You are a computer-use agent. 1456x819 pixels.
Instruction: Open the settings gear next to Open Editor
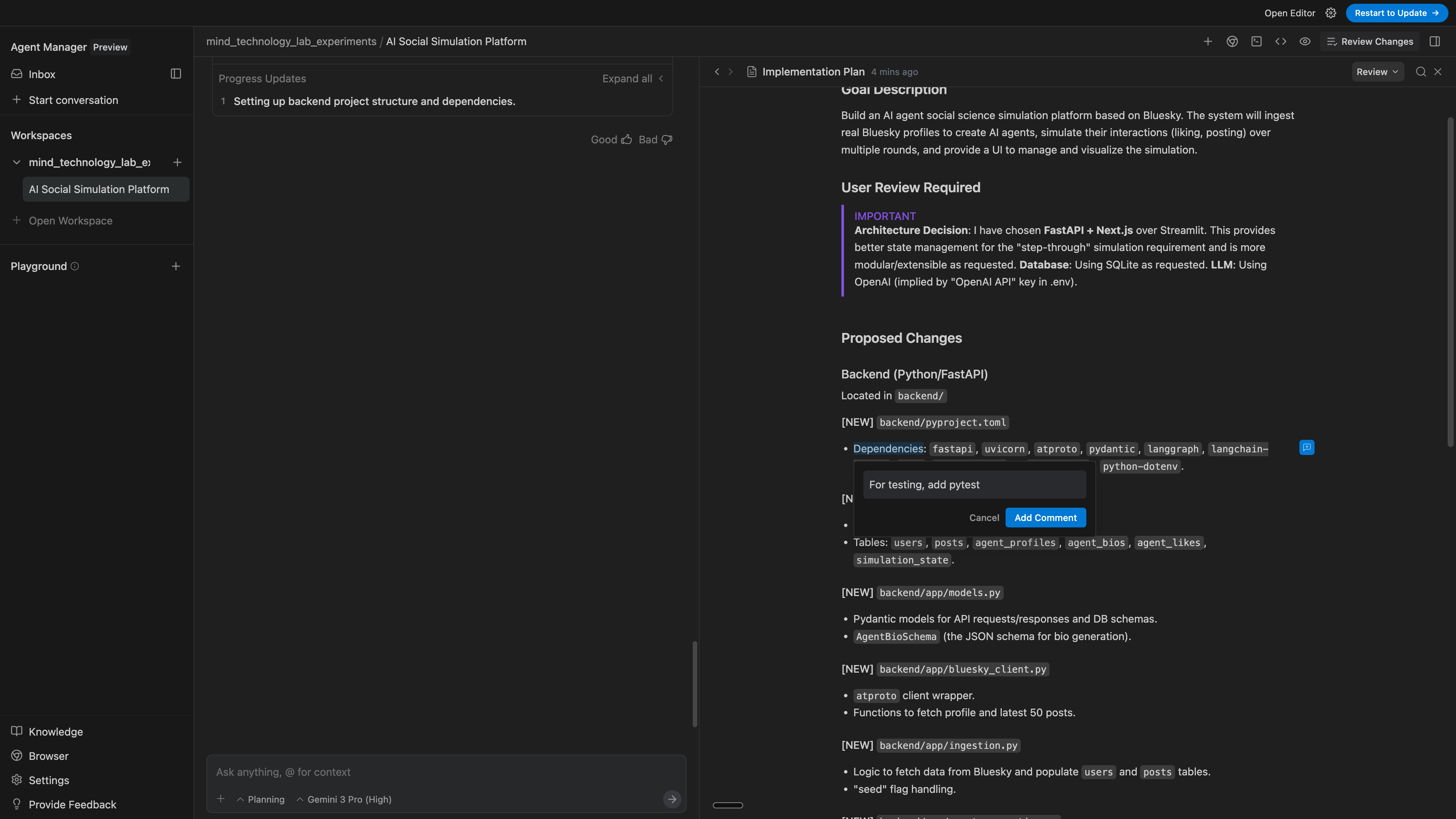pos(1330,13)
